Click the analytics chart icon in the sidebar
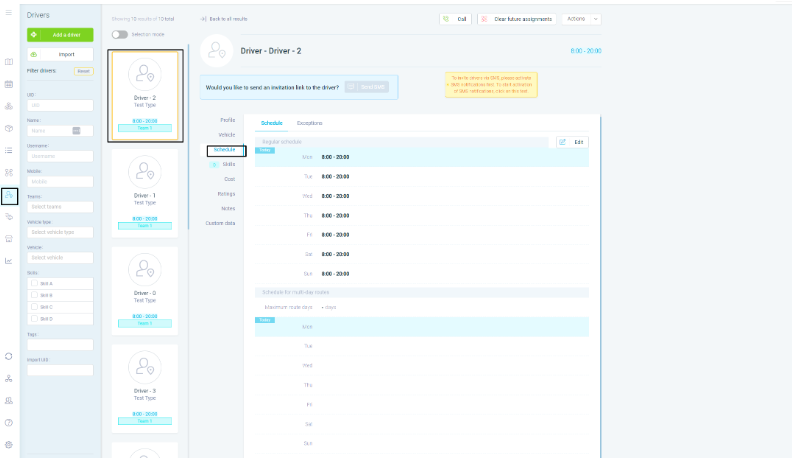Viewport: 792px width, 461px height. coord(9,261)
